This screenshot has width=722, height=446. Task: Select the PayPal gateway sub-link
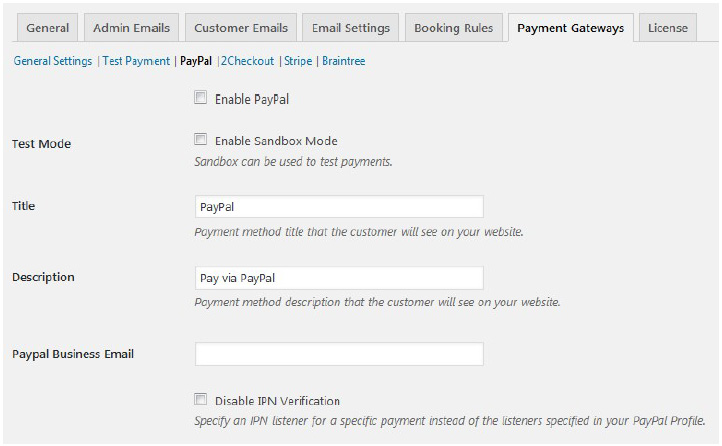(196, 61)
